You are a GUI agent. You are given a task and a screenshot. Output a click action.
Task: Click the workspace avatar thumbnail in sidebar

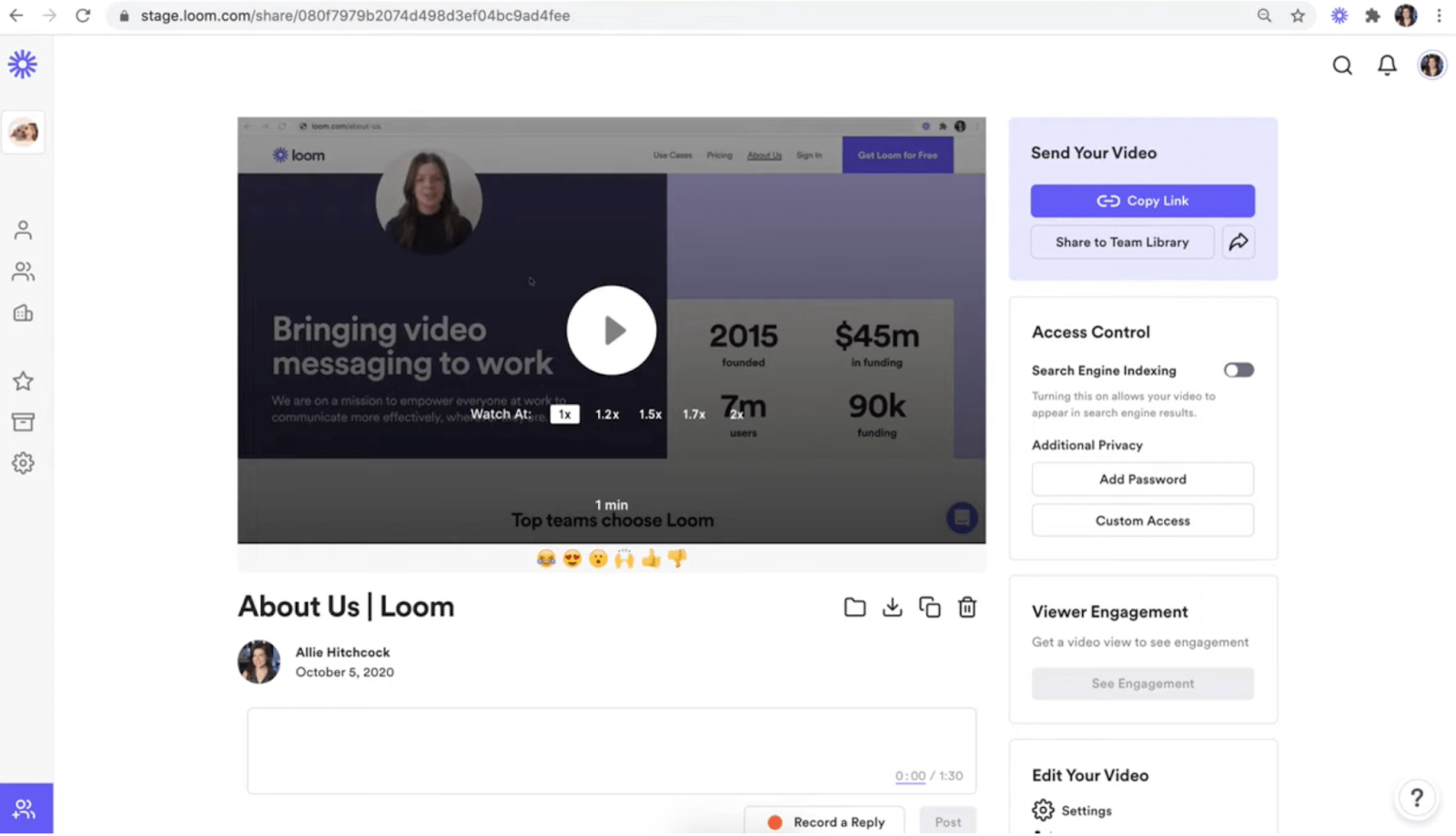[24, 133]
